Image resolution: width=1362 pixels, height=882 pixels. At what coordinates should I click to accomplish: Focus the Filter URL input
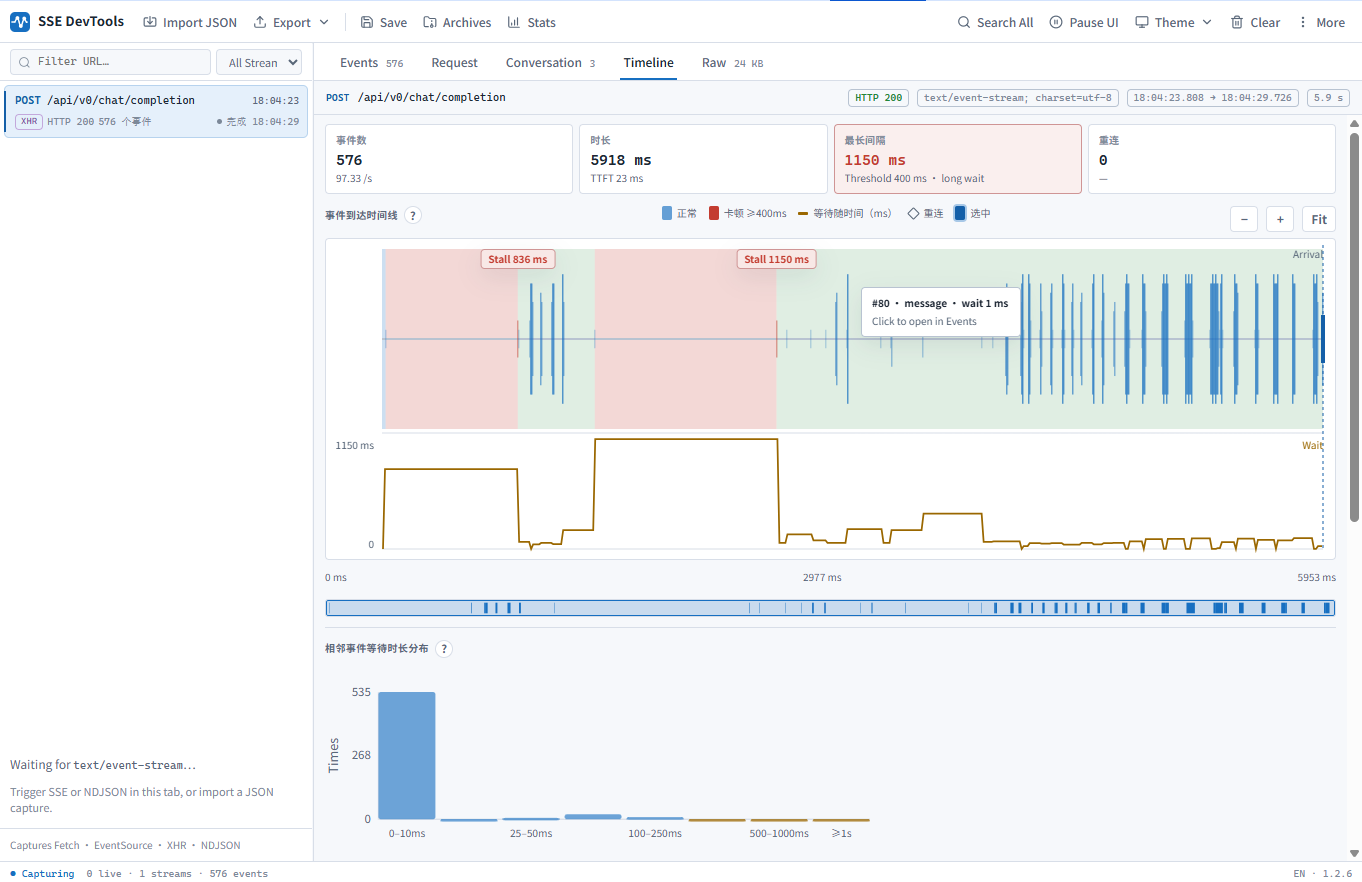click(111, 62)
